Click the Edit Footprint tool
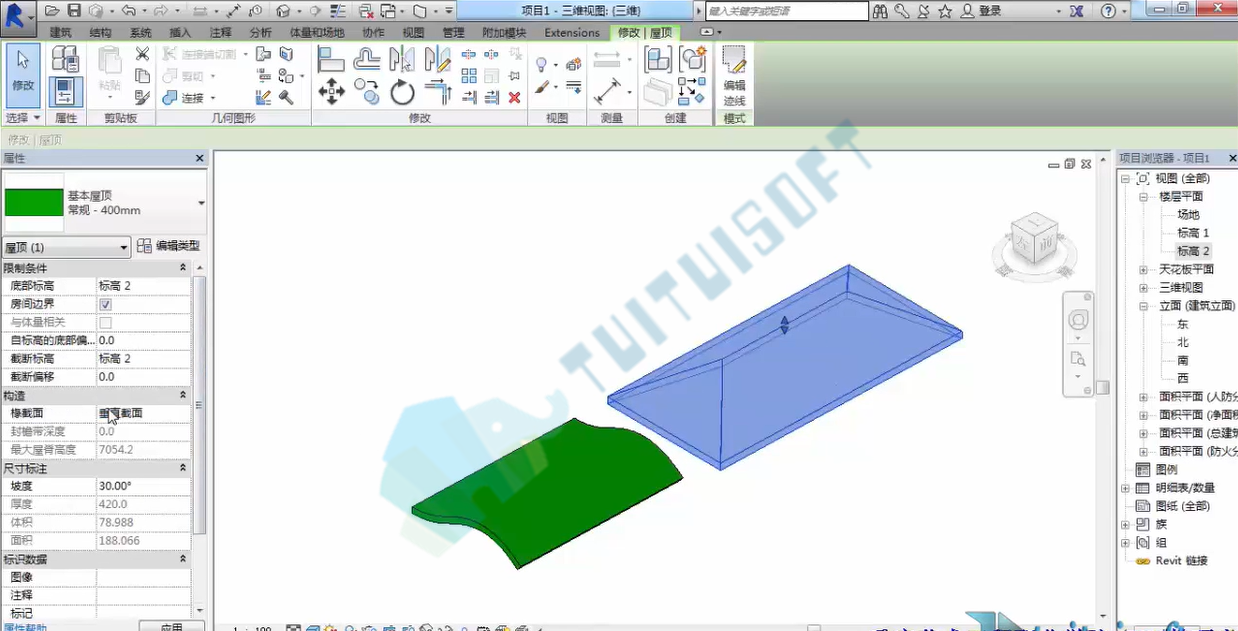This screenshot has width=1238, height=631. [x=734, y=76]
